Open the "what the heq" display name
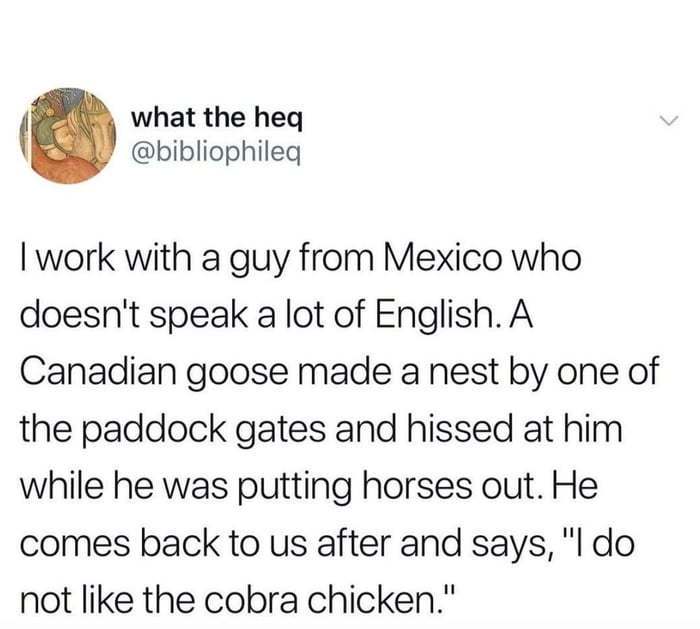The width and height of the screenshot is (700, 629). point(215,117)
